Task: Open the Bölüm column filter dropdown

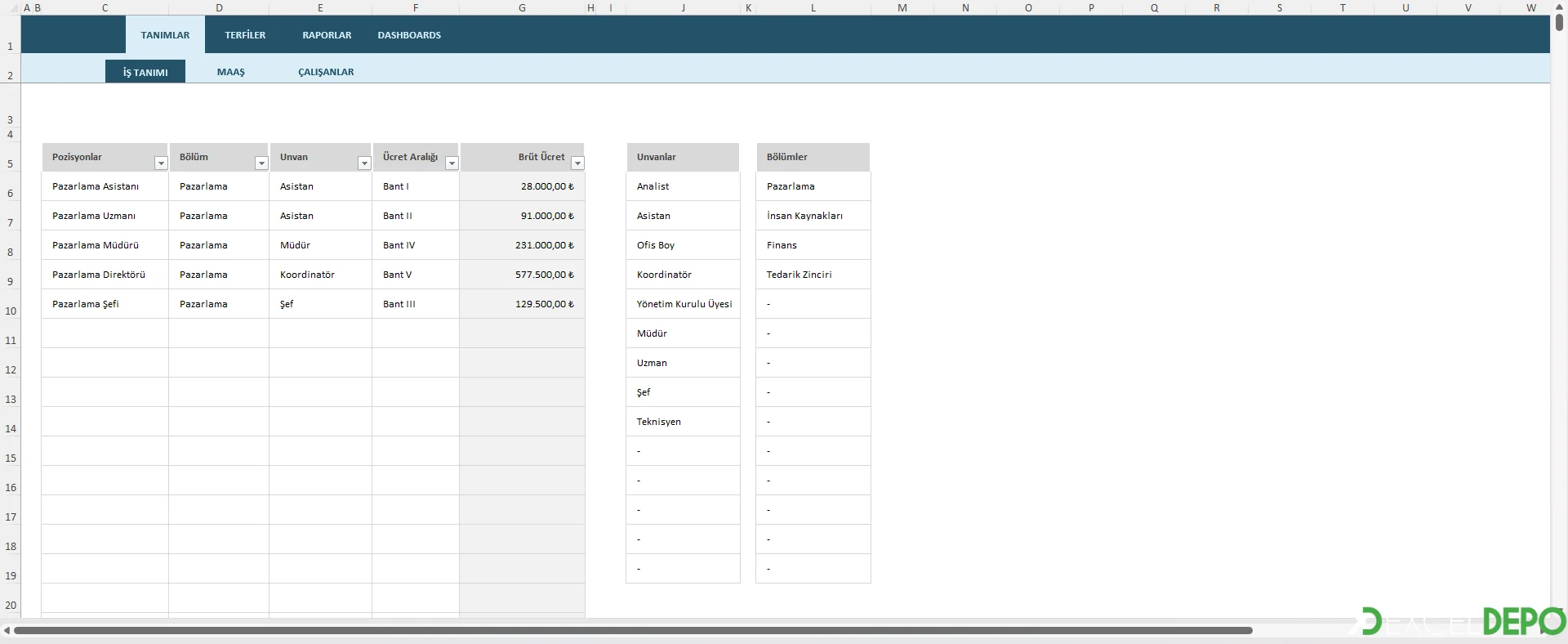Action: coord(261,163)
